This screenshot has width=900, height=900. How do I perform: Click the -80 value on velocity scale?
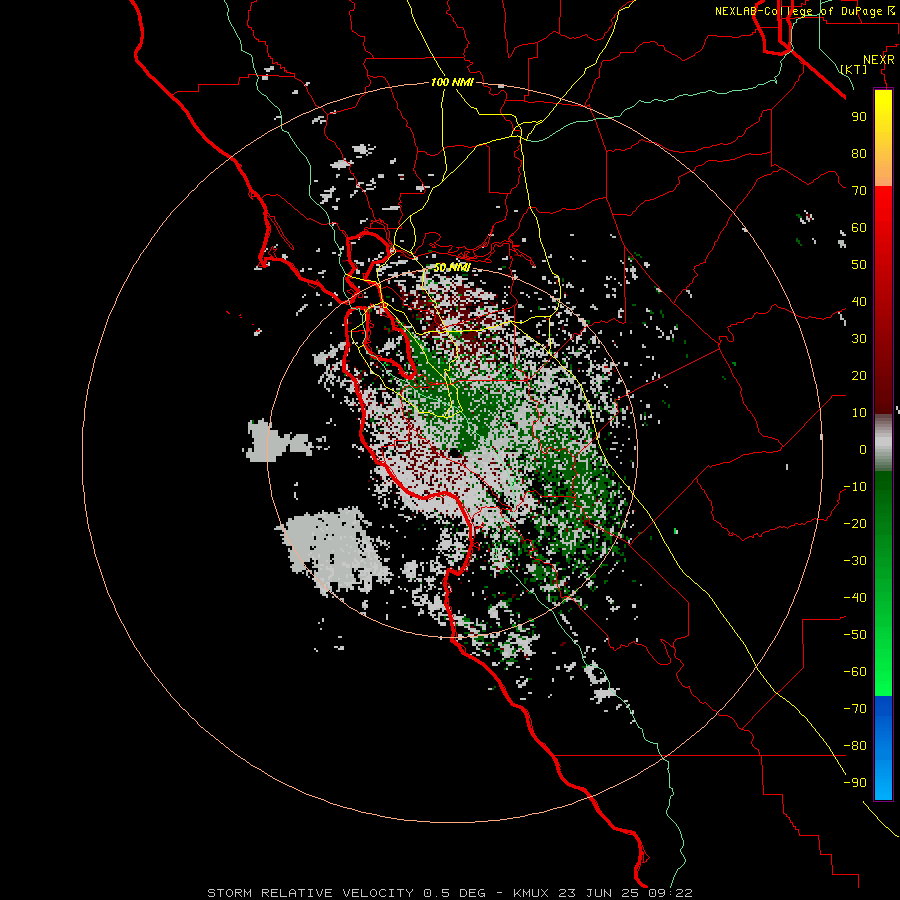pyautogui.click(x=855, y=746)
